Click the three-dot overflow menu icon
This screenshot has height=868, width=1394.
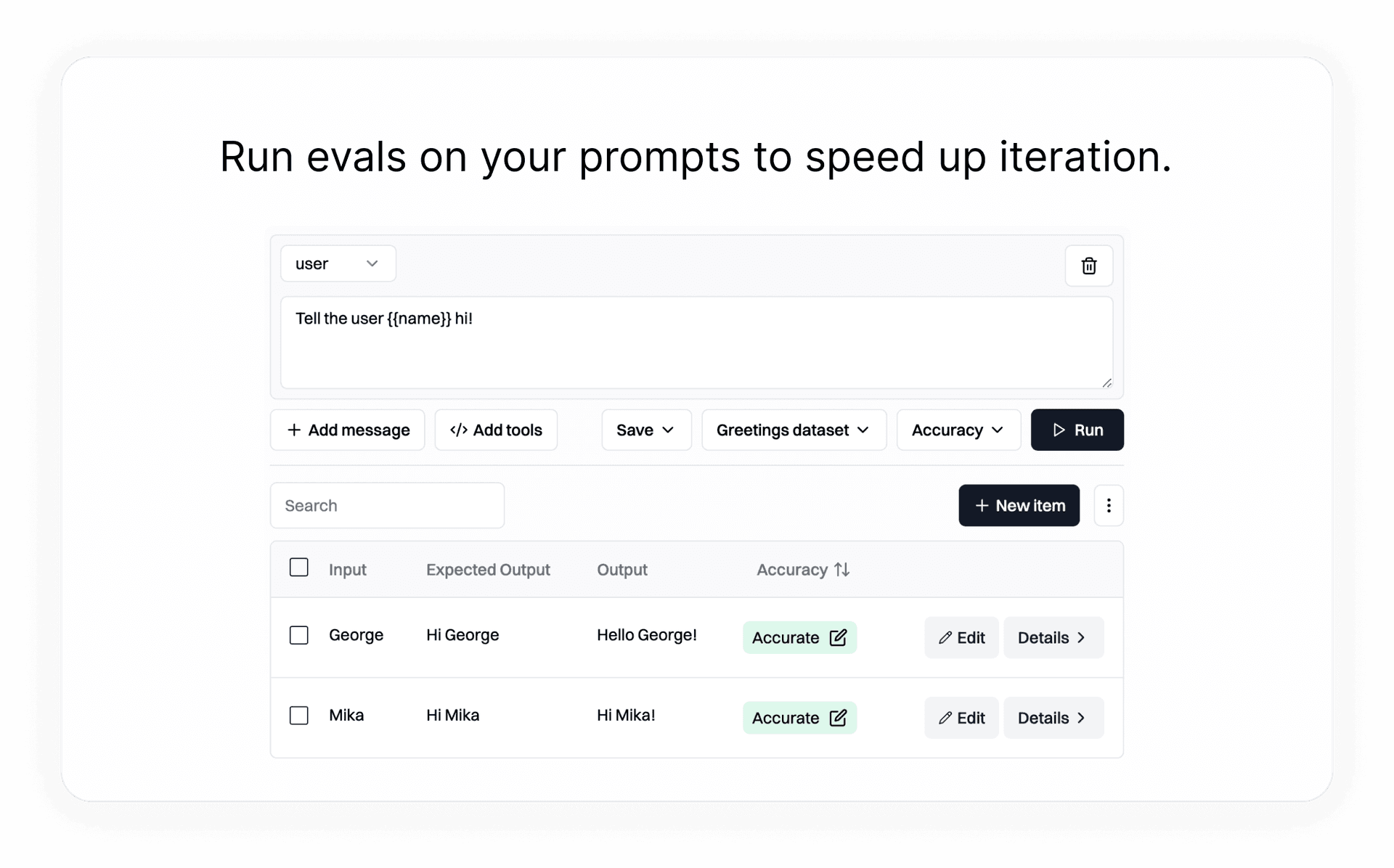[x=1108, y=505]
